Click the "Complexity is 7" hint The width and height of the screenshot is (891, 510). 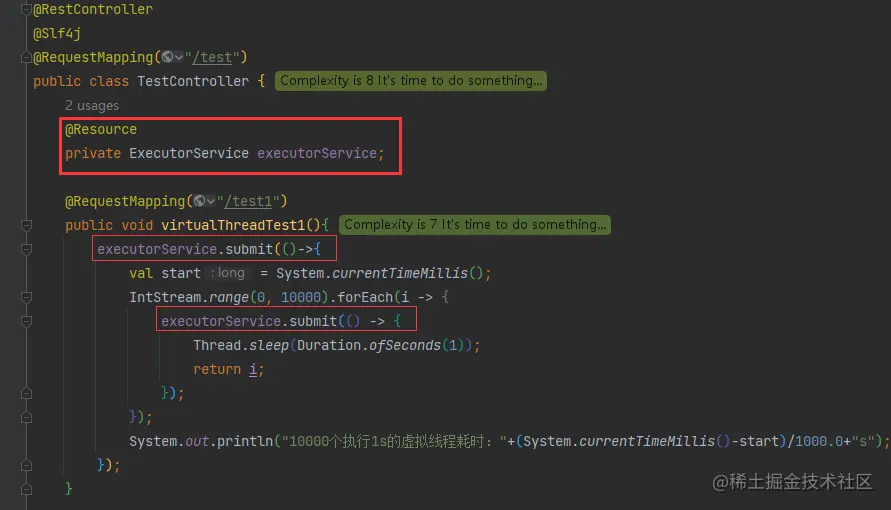[x=475, y=224]
